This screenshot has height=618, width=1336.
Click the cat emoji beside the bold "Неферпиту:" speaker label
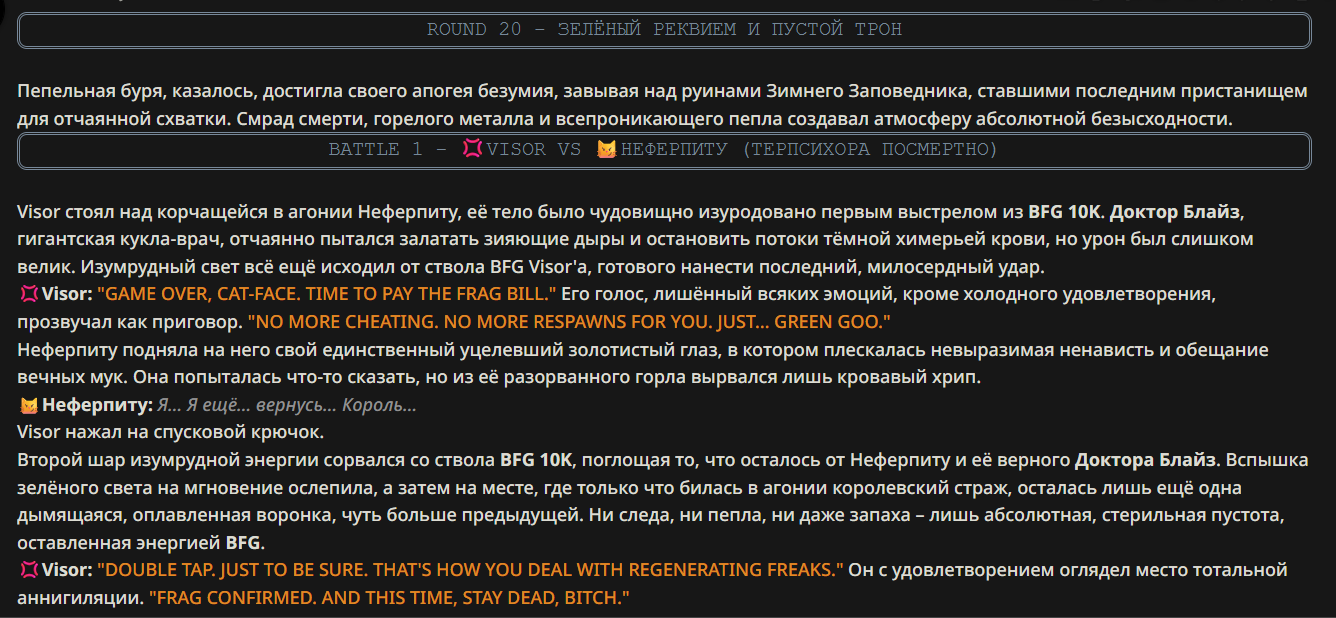click(29, 406)
